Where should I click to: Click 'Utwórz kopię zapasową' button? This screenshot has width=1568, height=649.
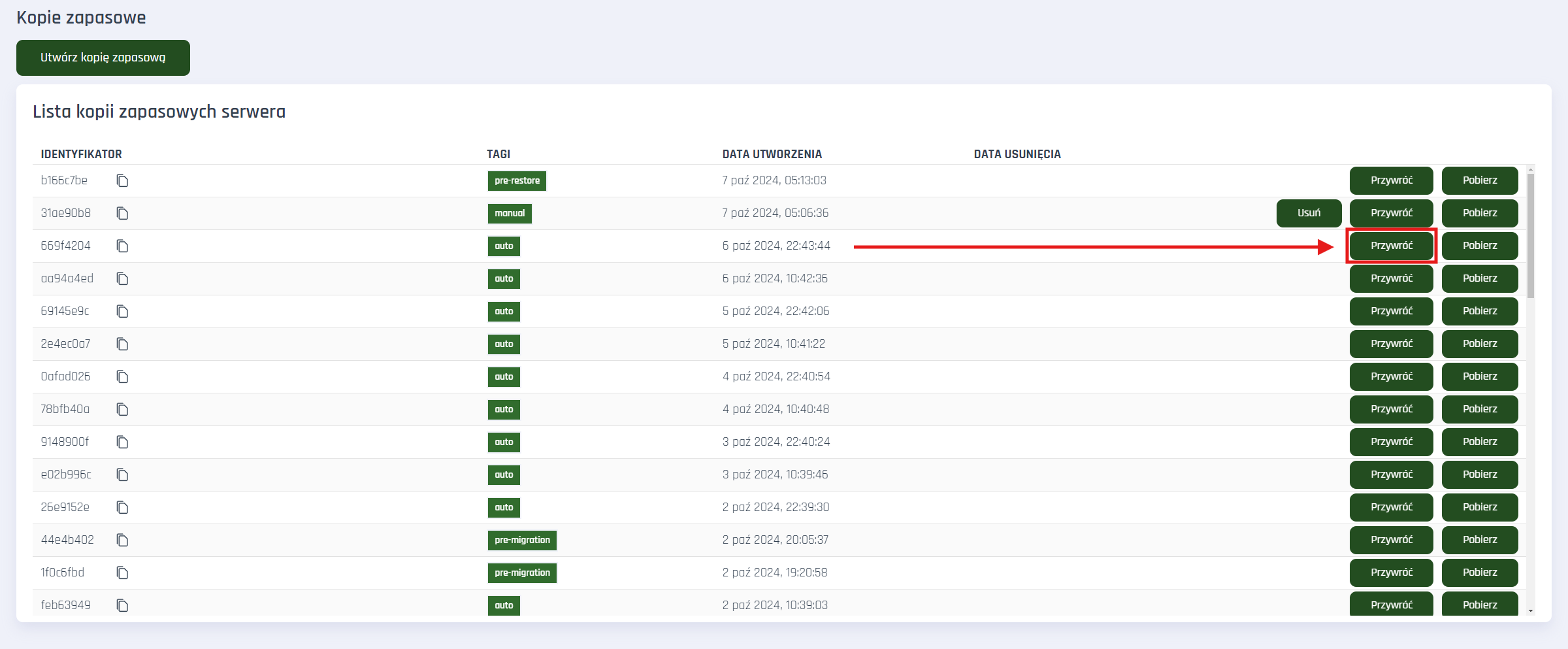pyautogui.click(x=103, y=58)
